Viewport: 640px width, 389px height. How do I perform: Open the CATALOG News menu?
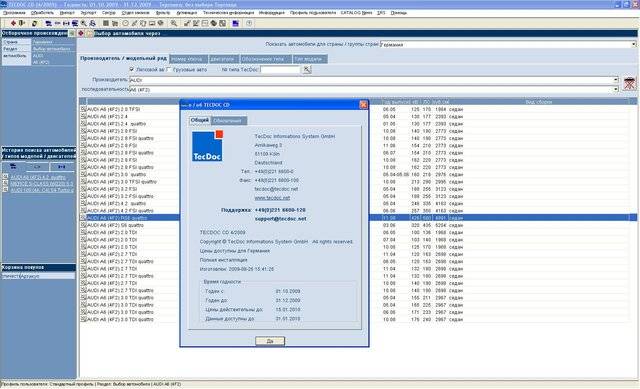click(x=356, y=13)
